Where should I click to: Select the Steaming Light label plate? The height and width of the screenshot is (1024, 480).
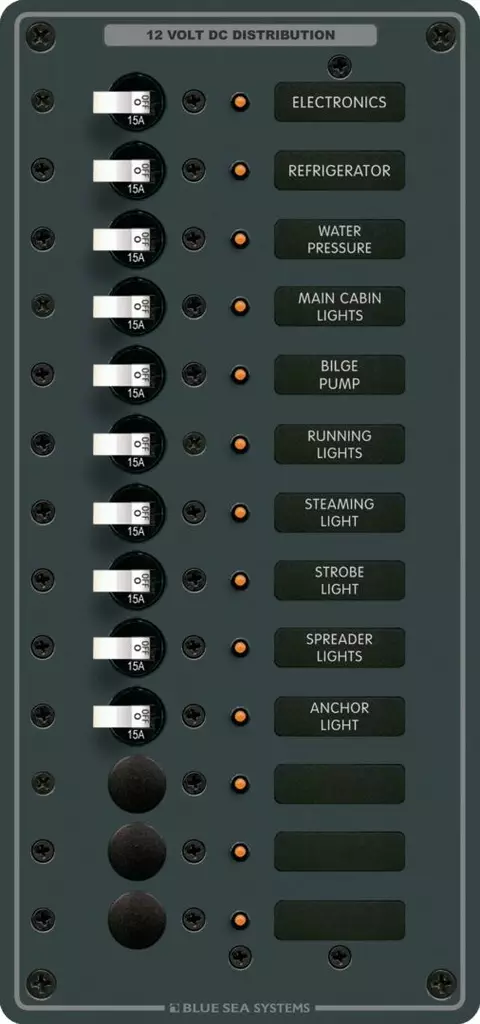pyautogui.click(x=340, y=512)
